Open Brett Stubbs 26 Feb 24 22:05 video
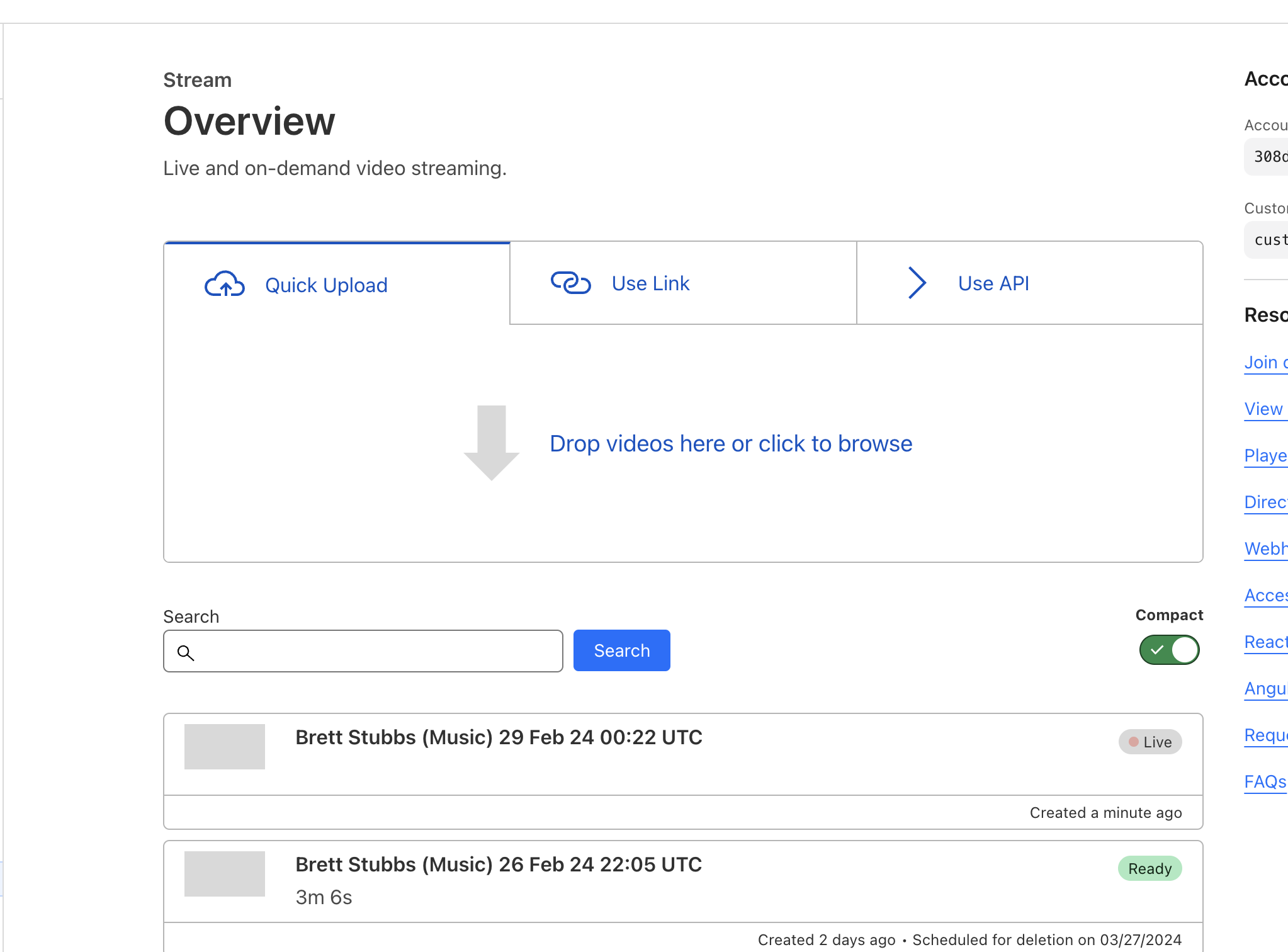This screenshot has width=1288, height=952. tap(499, 864)
